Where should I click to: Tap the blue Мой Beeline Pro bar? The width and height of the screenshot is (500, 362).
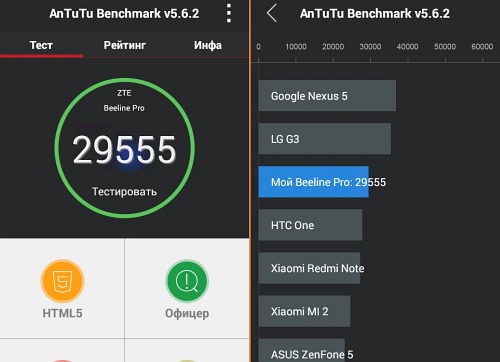(x=314, y=182)
